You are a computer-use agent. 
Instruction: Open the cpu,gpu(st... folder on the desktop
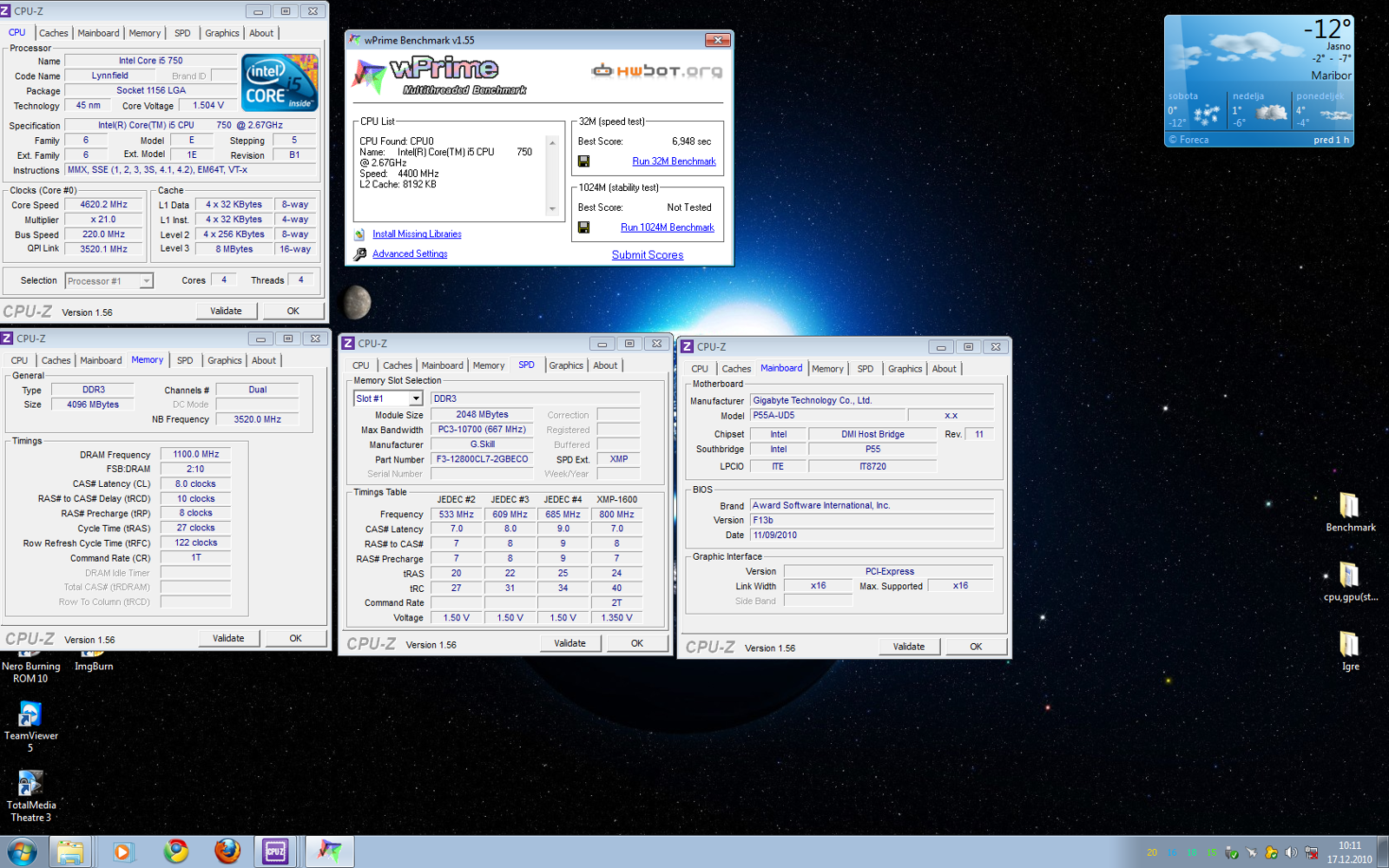tap(1350, 582)
